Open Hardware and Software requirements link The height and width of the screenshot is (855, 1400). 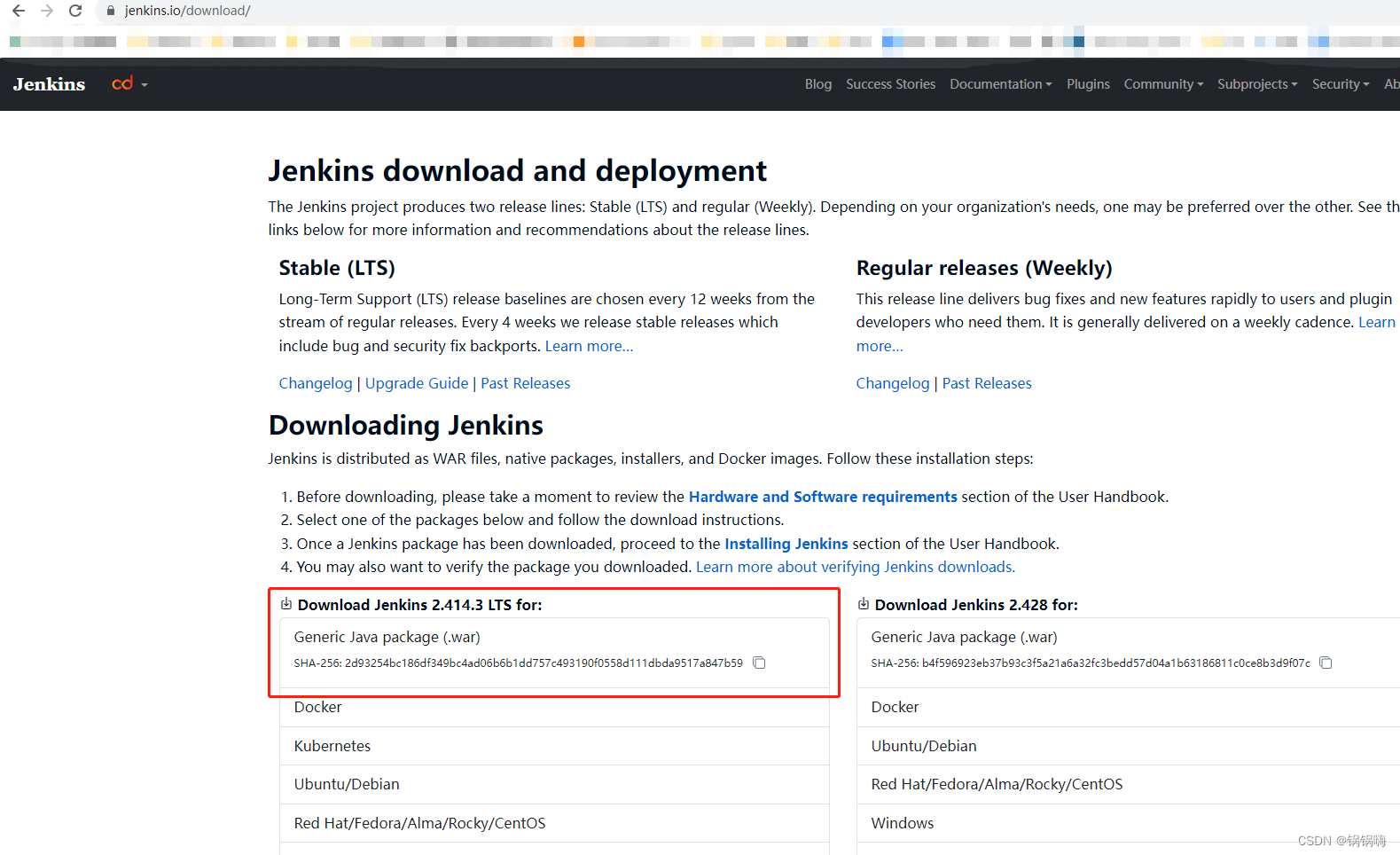pyautogui.click(x=823, y=497)
